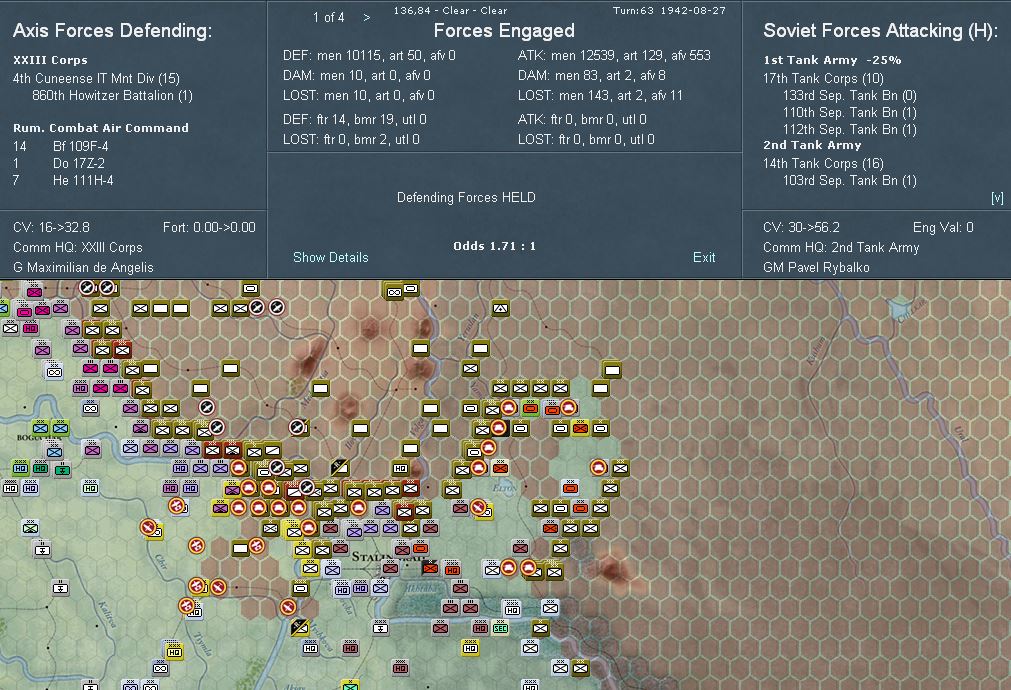Click olive counter with double-ring motorized symbol
This screenshot has width=1011, height=690.
(394, 291)
